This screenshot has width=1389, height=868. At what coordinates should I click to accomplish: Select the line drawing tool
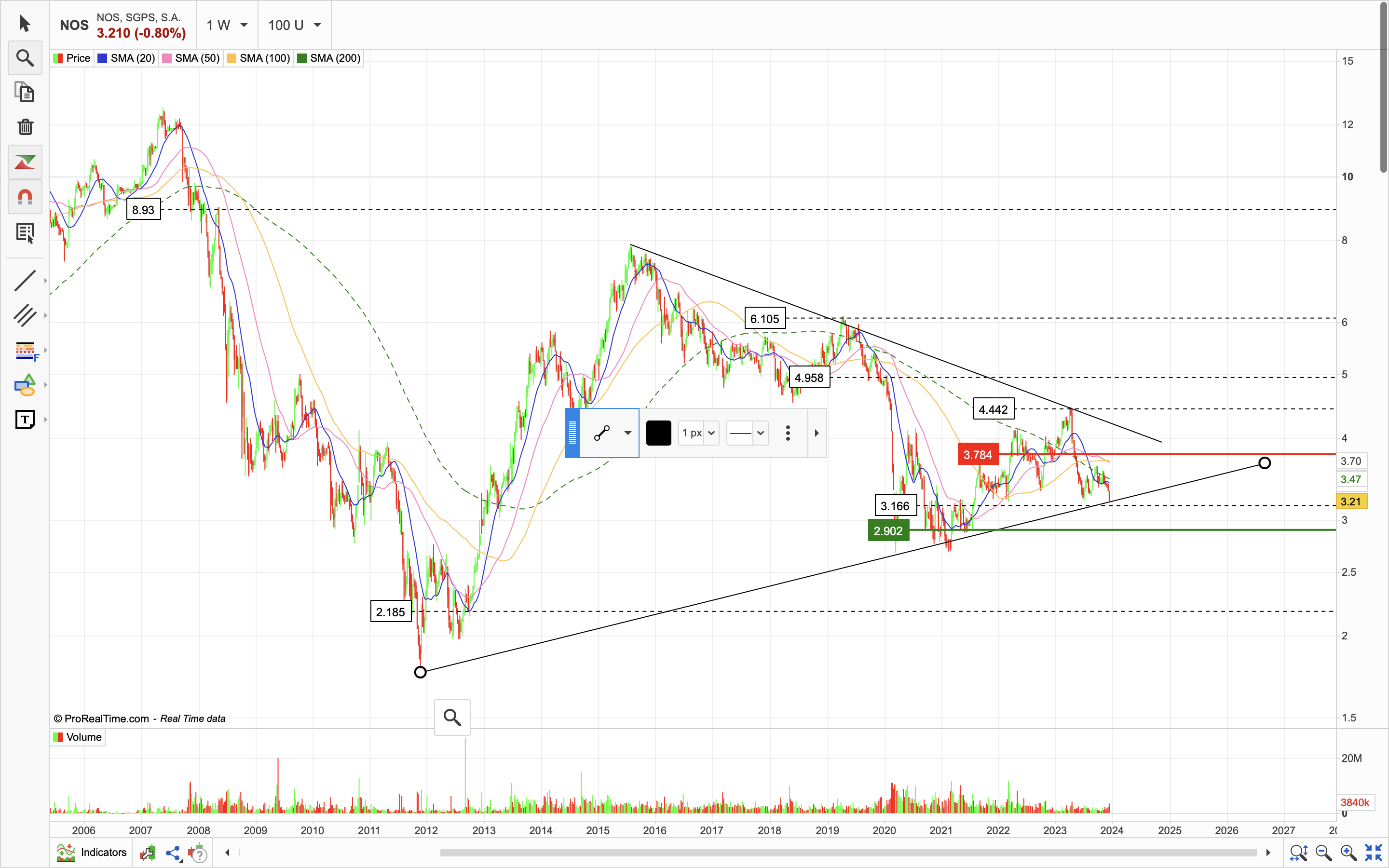25,281
